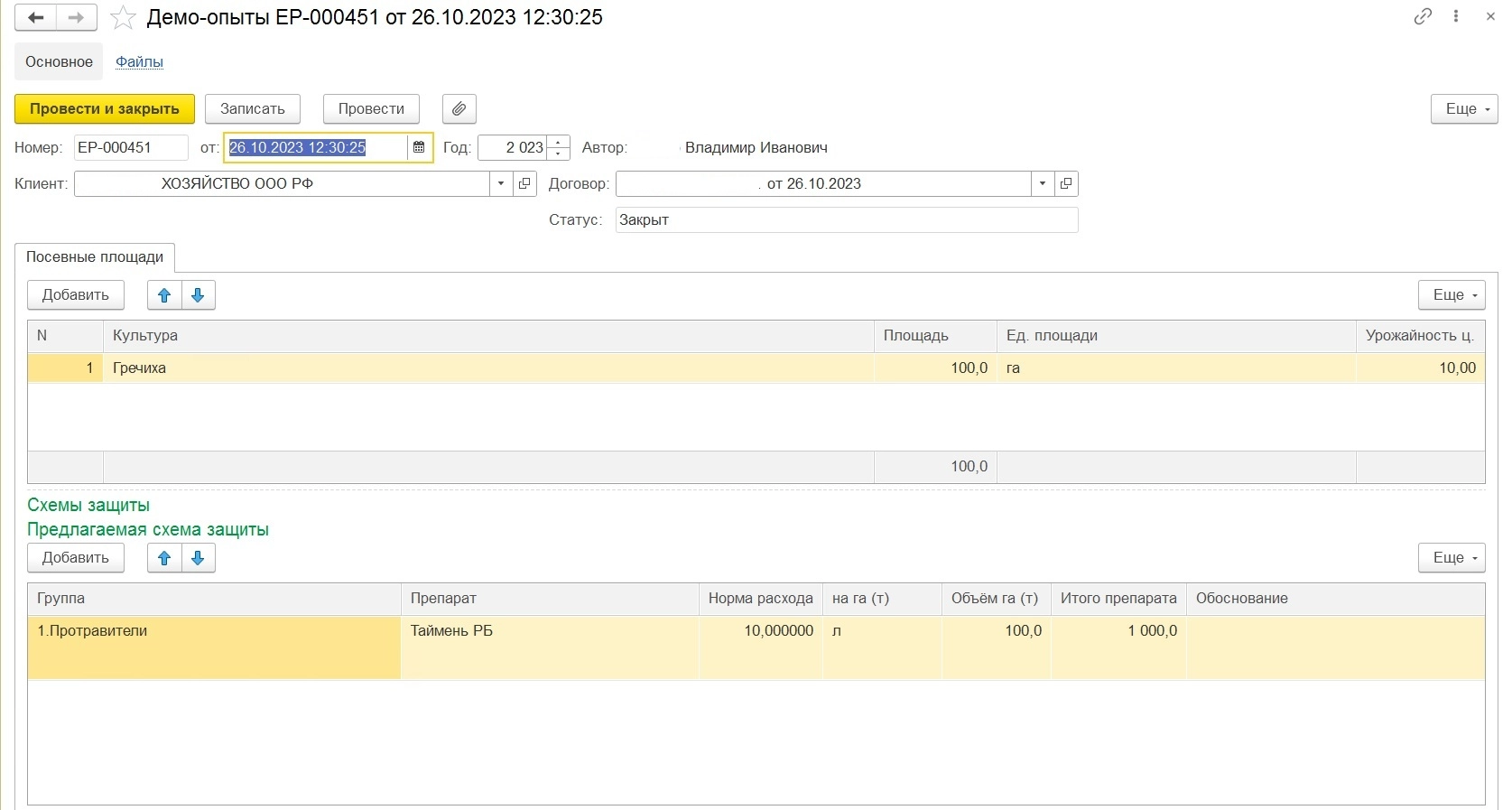Move crop row up in Посевные площади
Viewport: 1512px width, 810px height.
tap(164, 295)
